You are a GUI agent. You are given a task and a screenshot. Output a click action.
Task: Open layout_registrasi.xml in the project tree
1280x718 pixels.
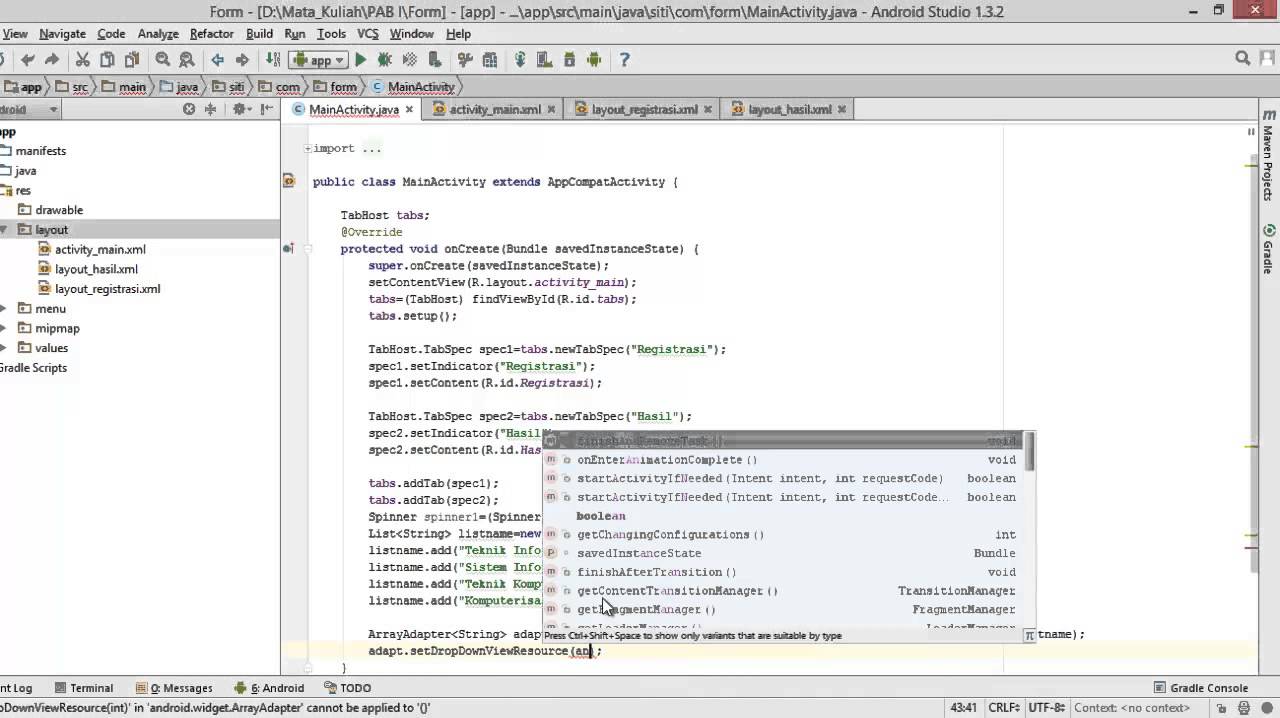(x=107, y=289)
